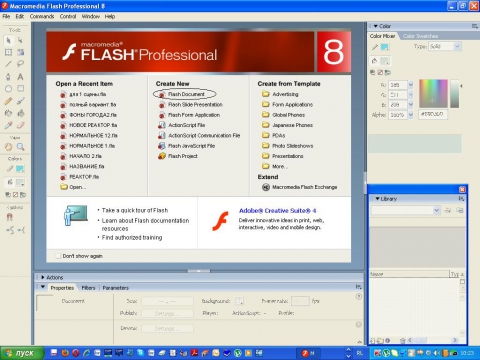Expand the Actions panel
The width and height of the screenshot is (480, 360).
[43, 277]
